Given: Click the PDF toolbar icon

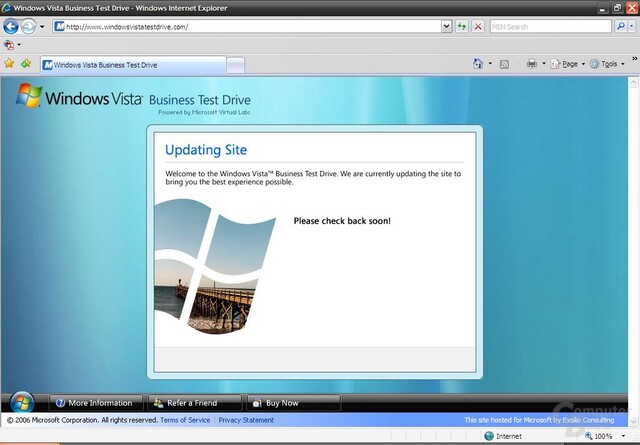Looking at the screenshot, I should coord(9,44).
